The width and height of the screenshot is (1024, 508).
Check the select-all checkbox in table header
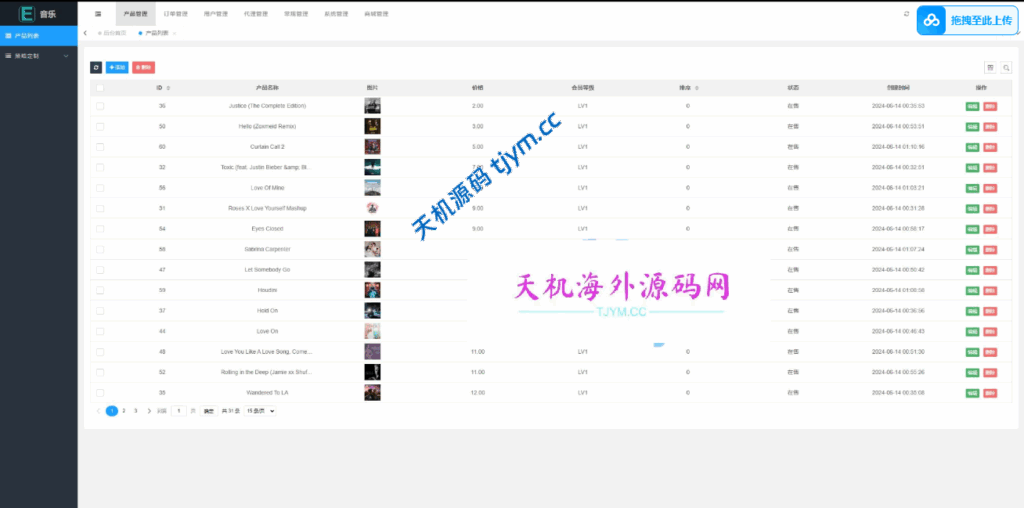click(100, 88)
